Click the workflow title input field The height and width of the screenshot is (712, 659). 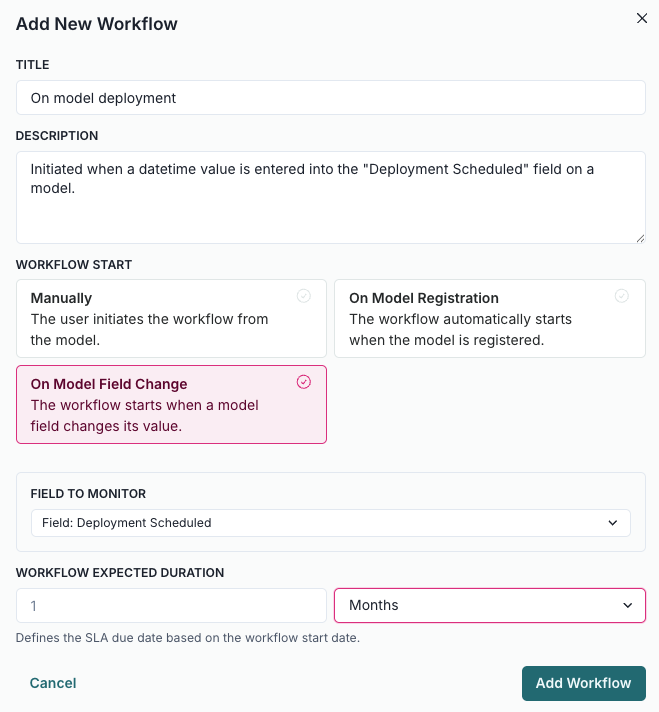[x=330, y=98]
